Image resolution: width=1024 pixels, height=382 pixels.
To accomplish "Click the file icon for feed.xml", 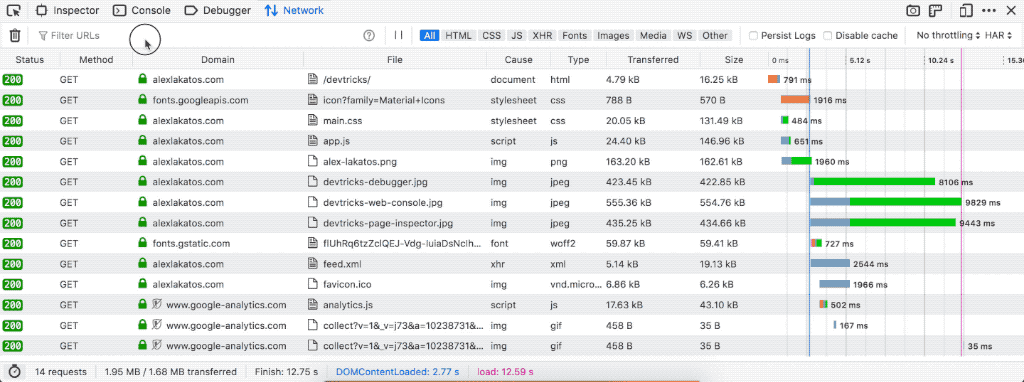I will pos(312,264).
